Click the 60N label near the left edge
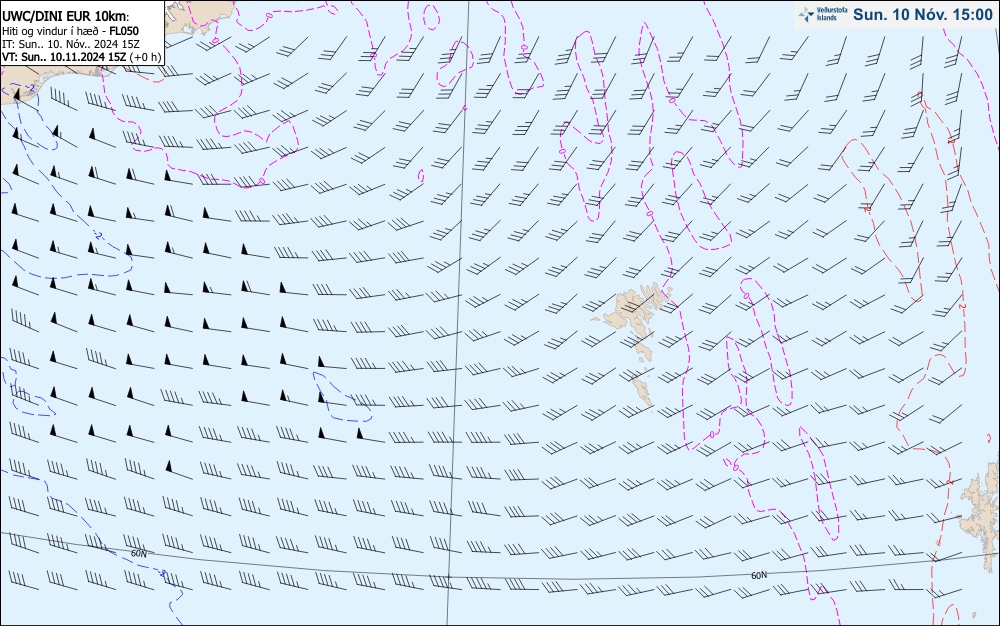 pos(138,553)
